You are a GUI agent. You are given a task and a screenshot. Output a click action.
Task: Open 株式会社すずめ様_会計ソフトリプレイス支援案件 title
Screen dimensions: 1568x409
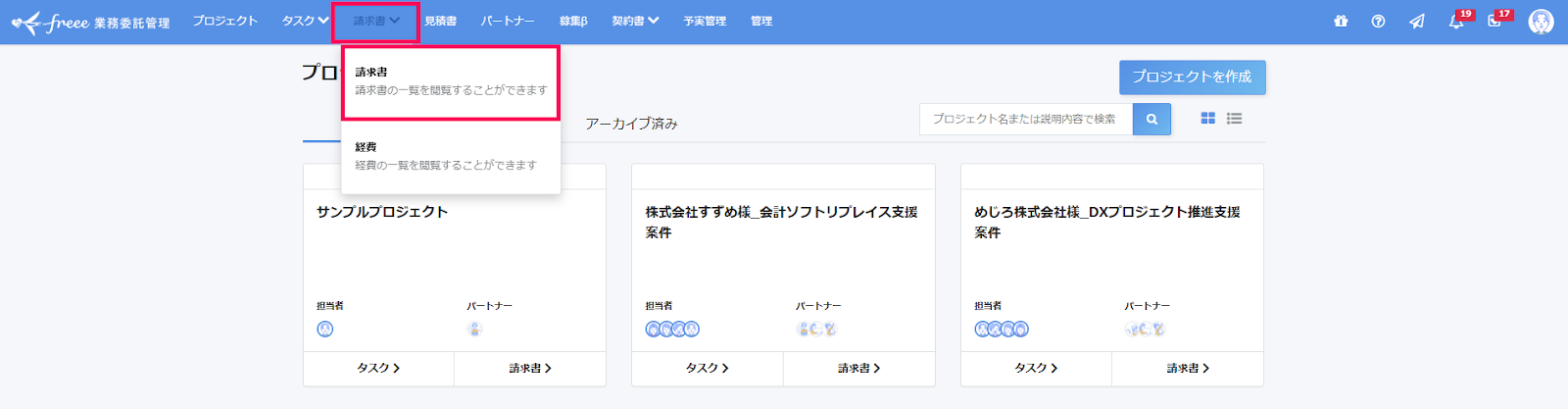point(782,222)
